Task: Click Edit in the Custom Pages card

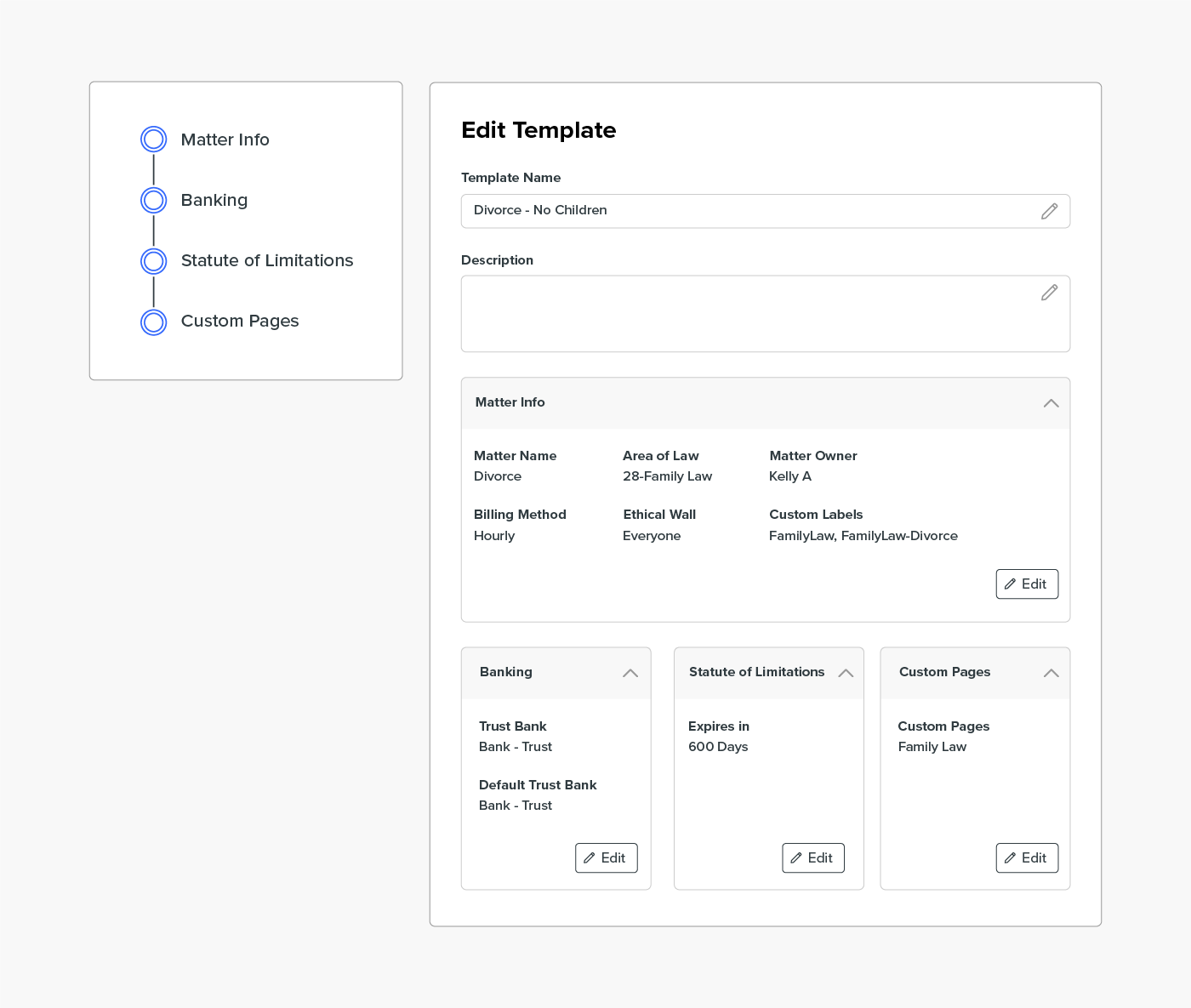Action: point(1027,858)
